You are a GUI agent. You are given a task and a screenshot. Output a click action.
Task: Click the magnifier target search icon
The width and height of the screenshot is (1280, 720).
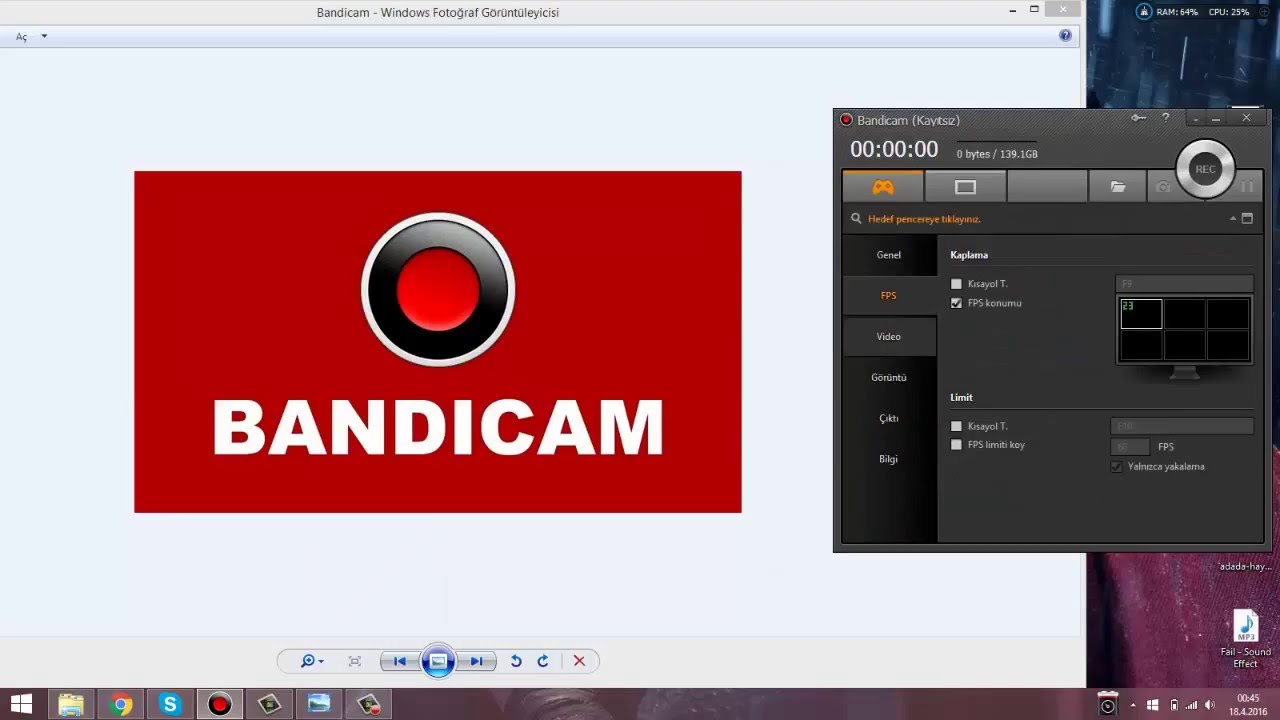pos(856,218)
